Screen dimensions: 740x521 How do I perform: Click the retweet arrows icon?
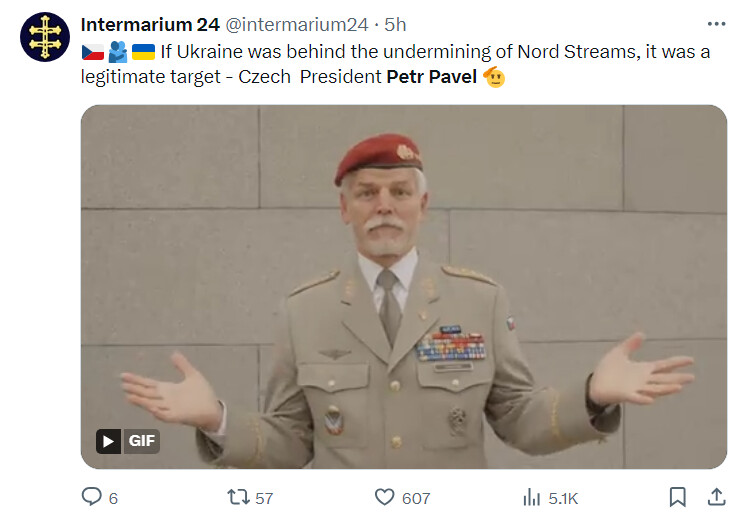238,497
